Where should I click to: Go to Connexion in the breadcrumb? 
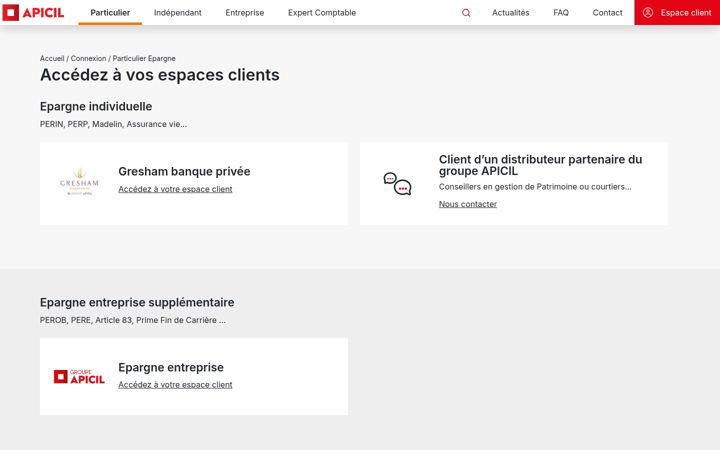click(88, 58)
